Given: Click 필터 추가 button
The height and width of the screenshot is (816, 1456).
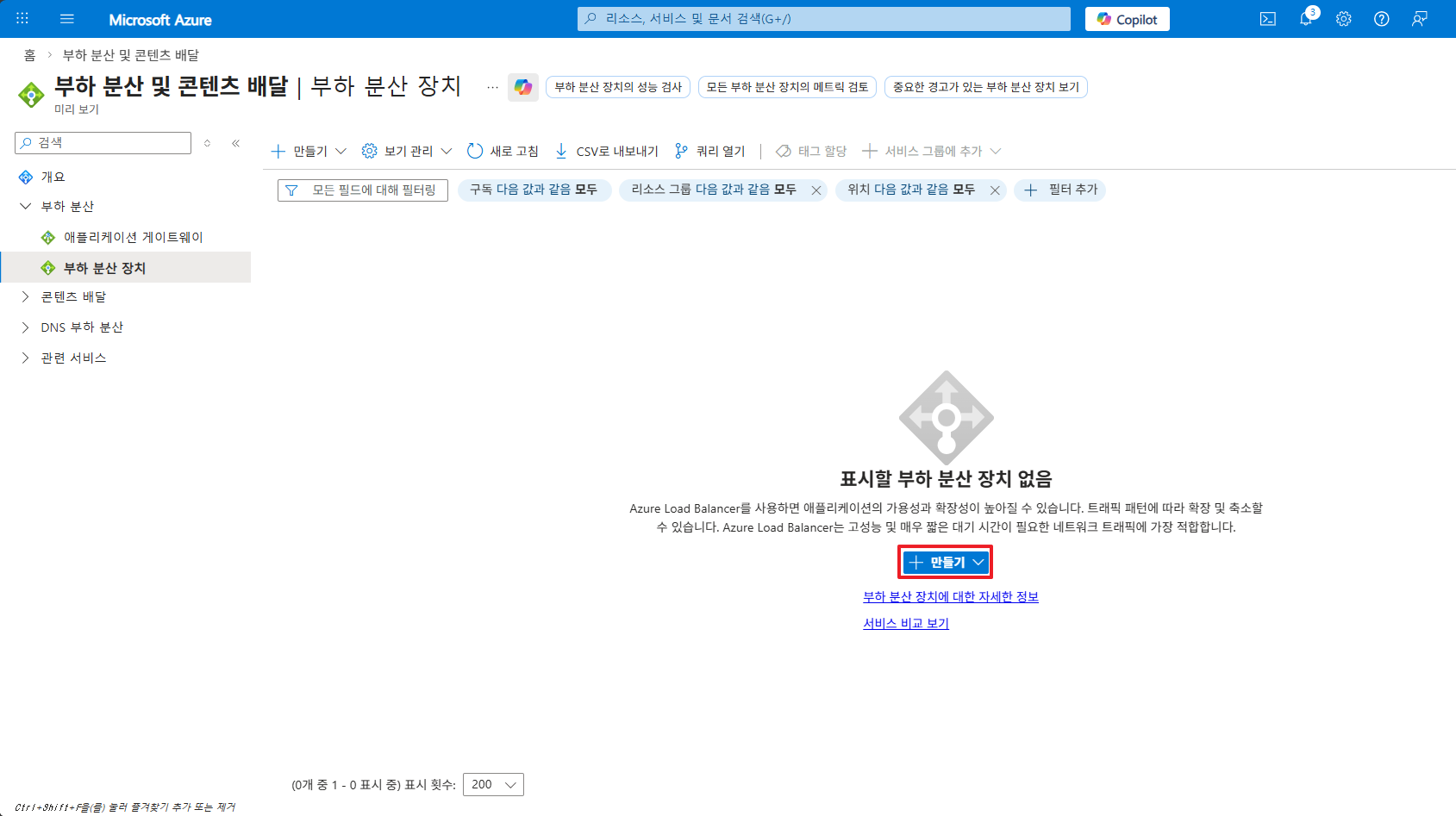Looking at the screenshot, I should tap(1060, 190).
